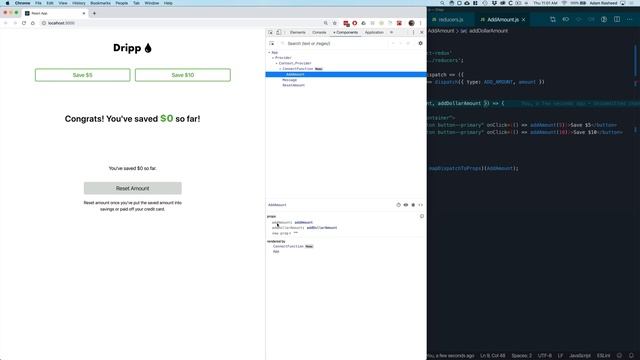Bookmark this page with star icon

[x=335, y=23]
